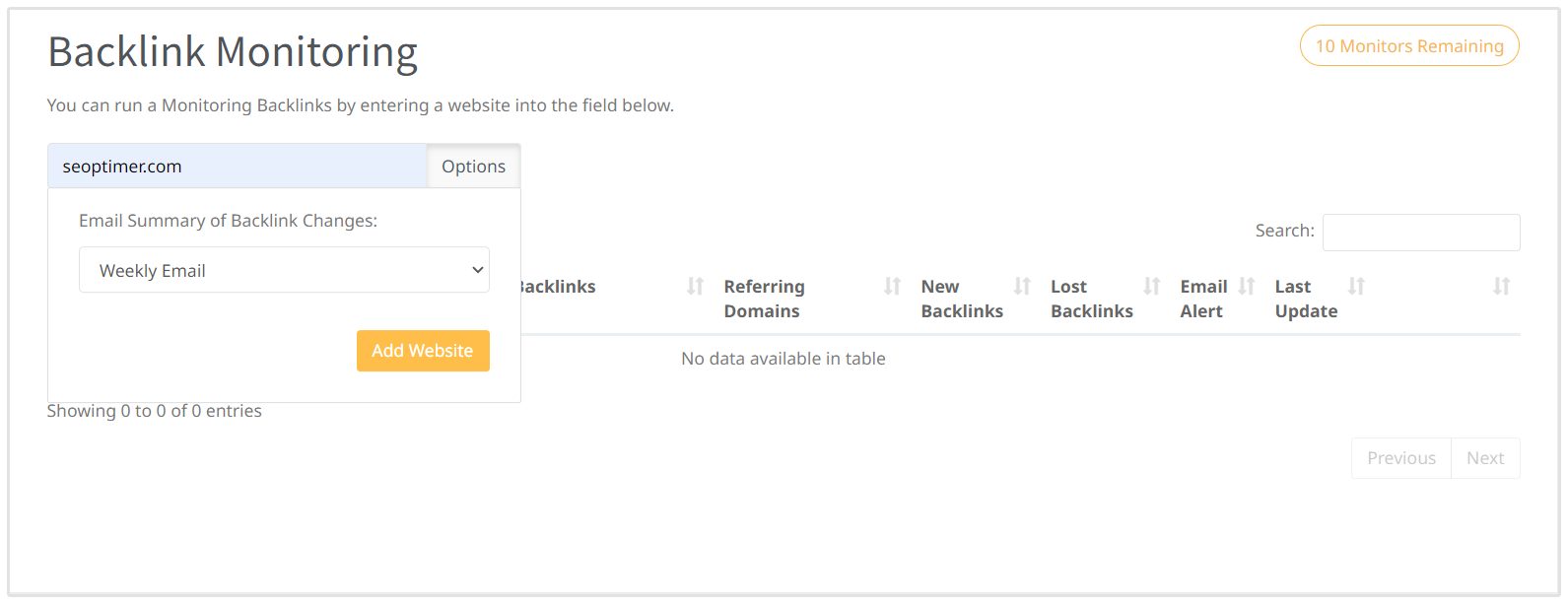
Task: Click the New Backlinks header text
Action: 961,299
